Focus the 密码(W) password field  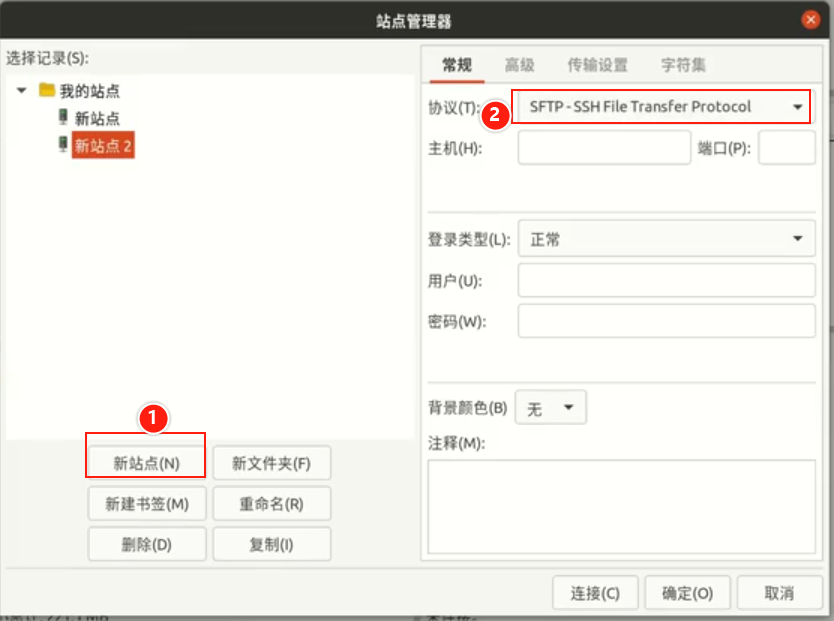pos(666,321)
